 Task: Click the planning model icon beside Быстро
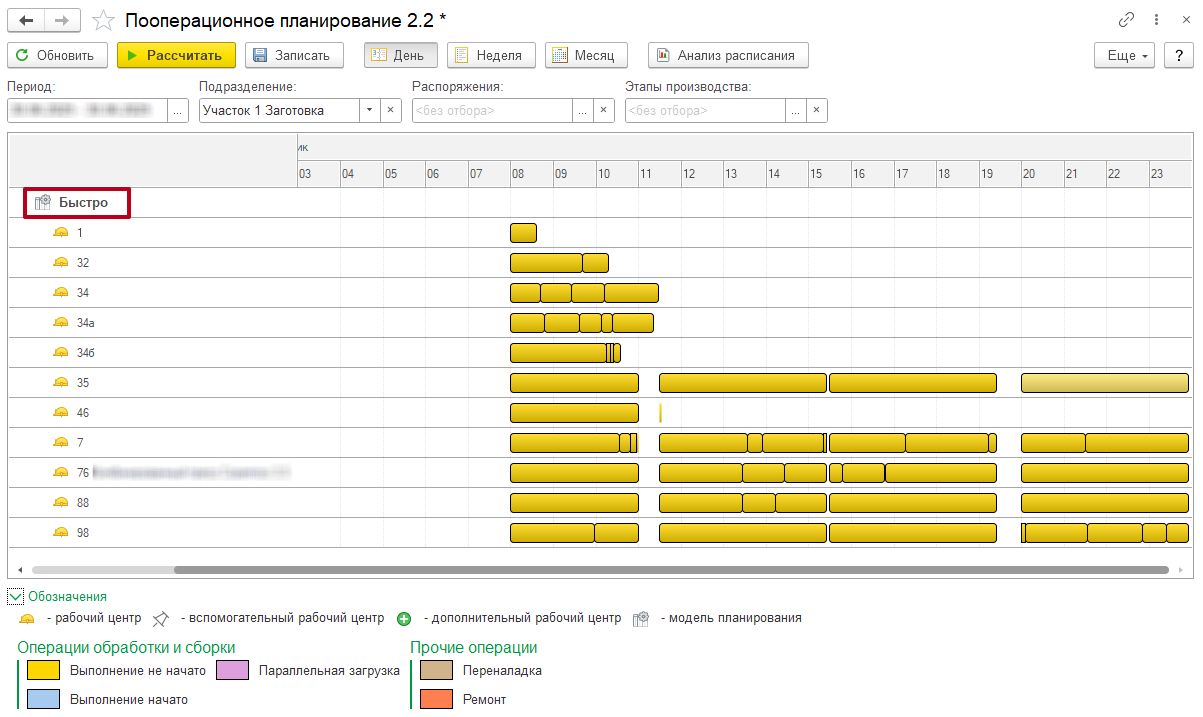pyautogui.click(x=42, y=203)
